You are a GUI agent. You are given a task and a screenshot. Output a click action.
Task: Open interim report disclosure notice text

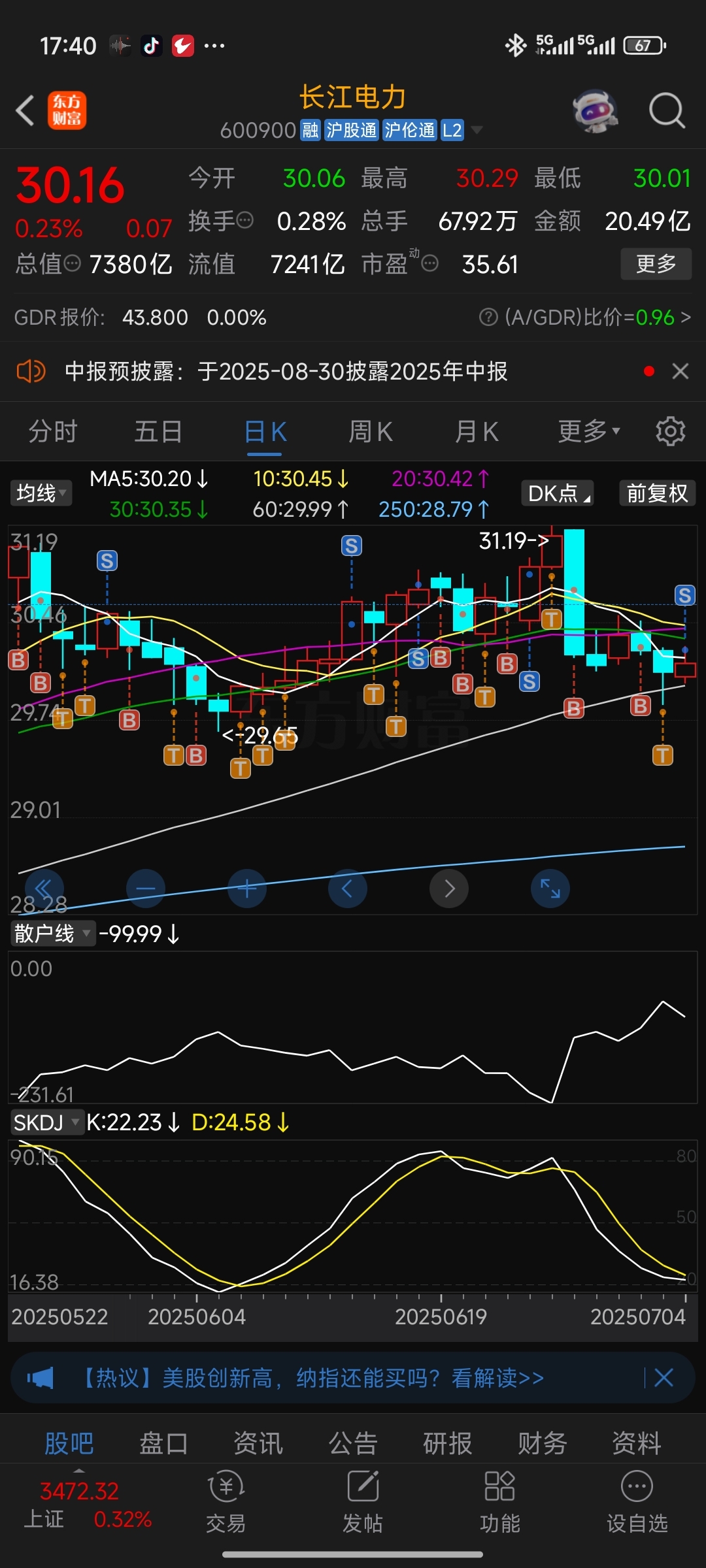click(286, 372)
